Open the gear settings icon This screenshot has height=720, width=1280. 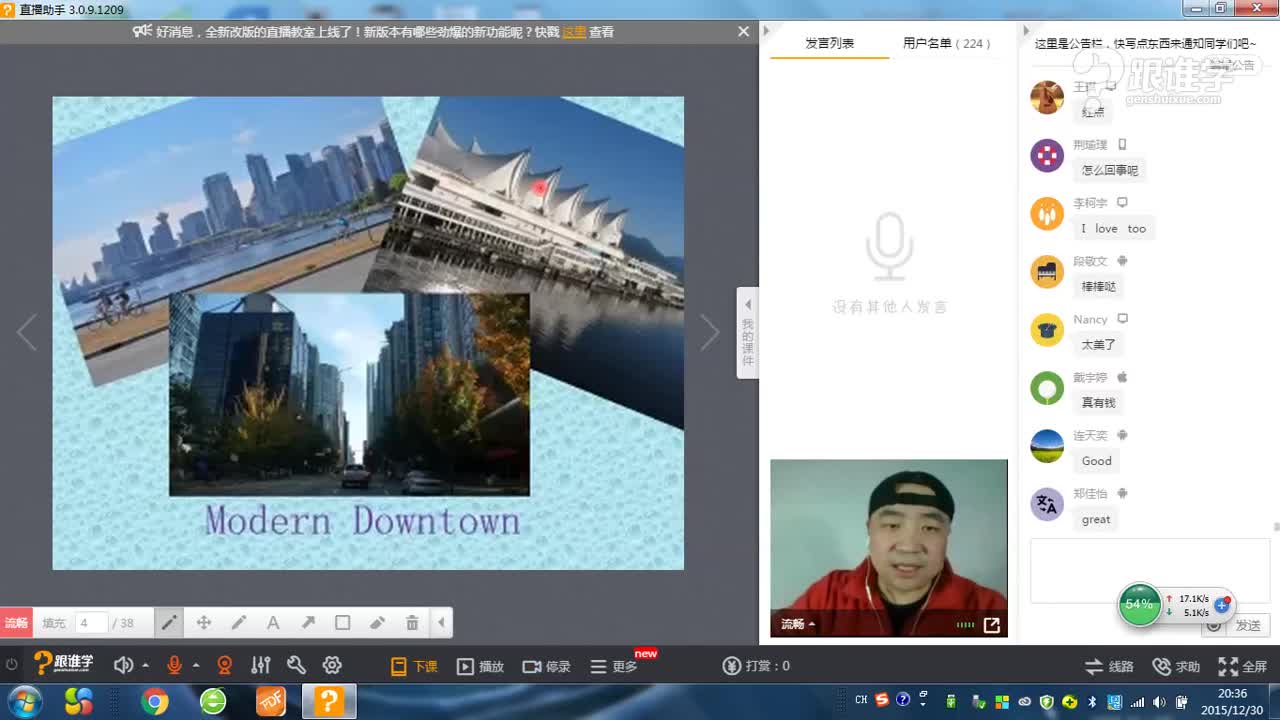click(332, 666)
